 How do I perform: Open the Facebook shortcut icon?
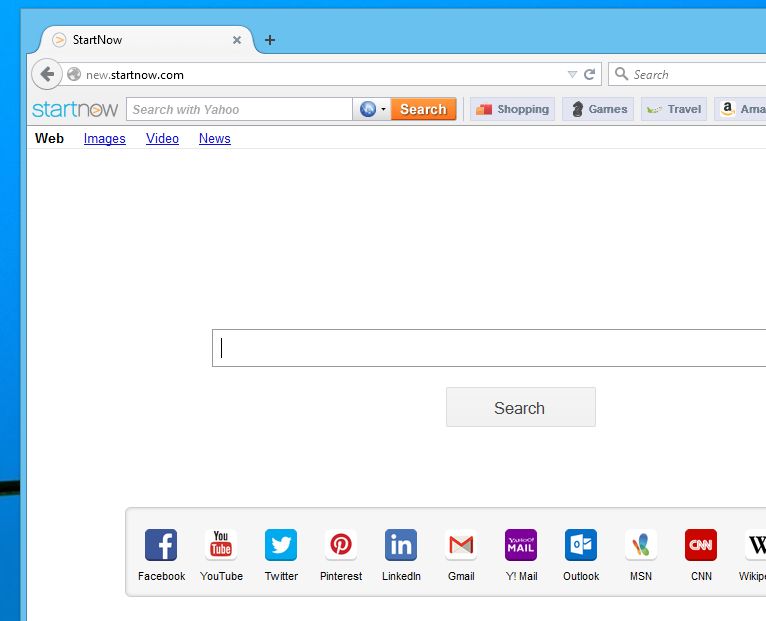pos(161,544)
